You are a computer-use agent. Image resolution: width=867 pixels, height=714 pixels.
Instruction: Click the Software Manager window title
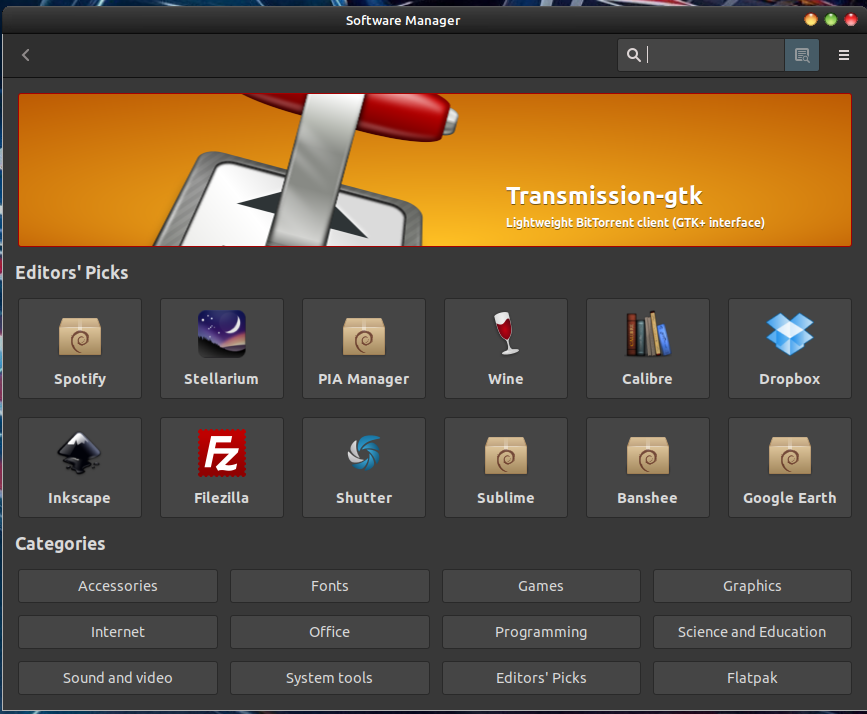[403, 20]
